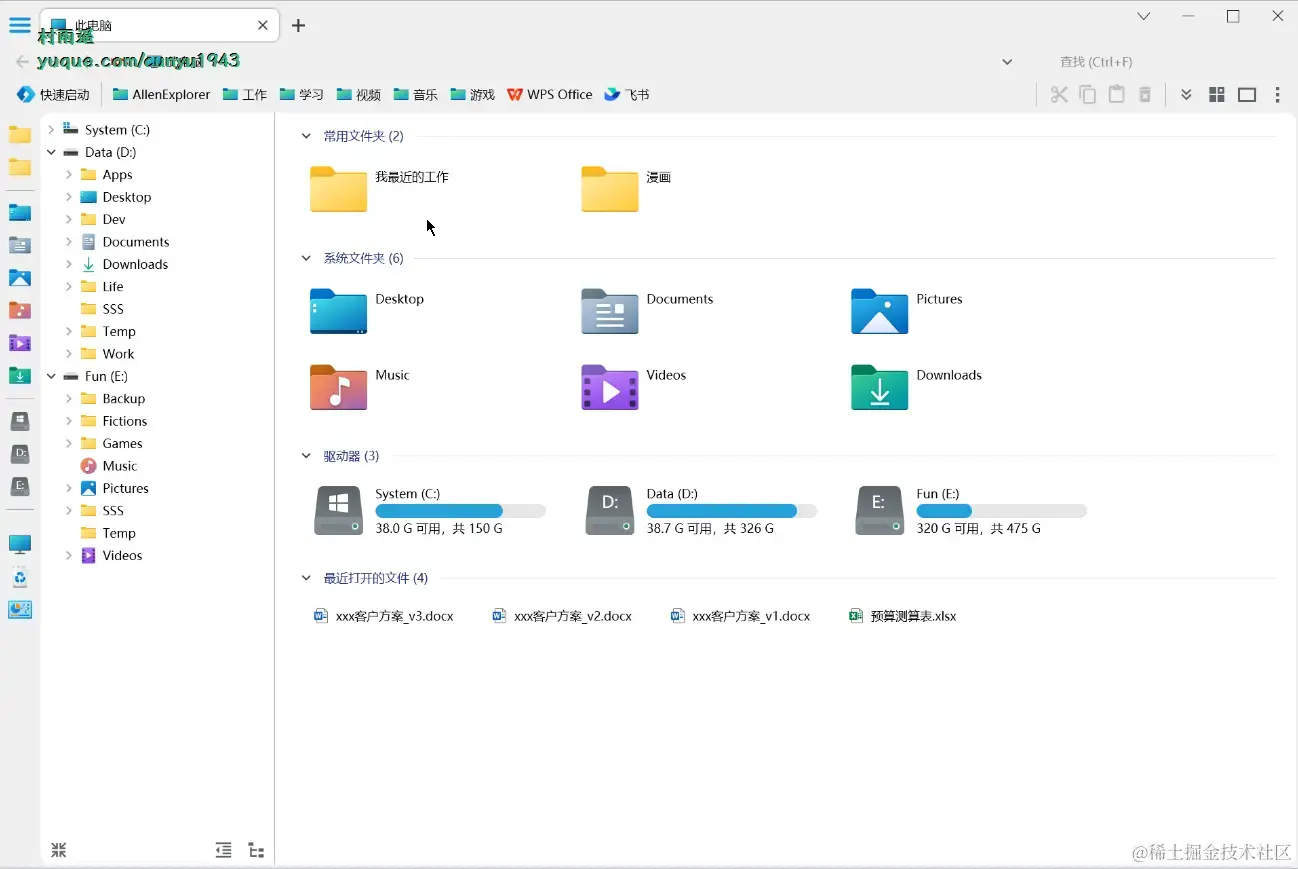Toggle the preview pane rectangle icon
Image resolution: width=1298 pixels, height=869 pixels.
[x=1247, y=95]
